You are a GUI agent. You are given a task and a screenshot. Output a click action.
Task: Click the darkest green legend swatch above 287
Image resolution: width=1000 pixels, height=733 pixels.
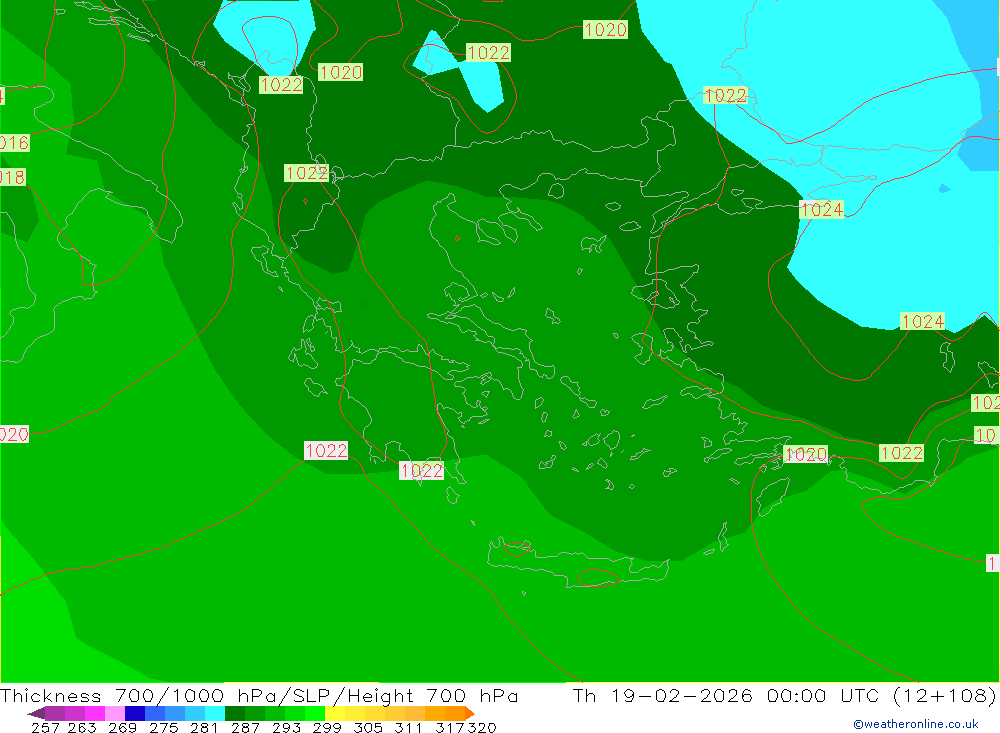point(235,713)
